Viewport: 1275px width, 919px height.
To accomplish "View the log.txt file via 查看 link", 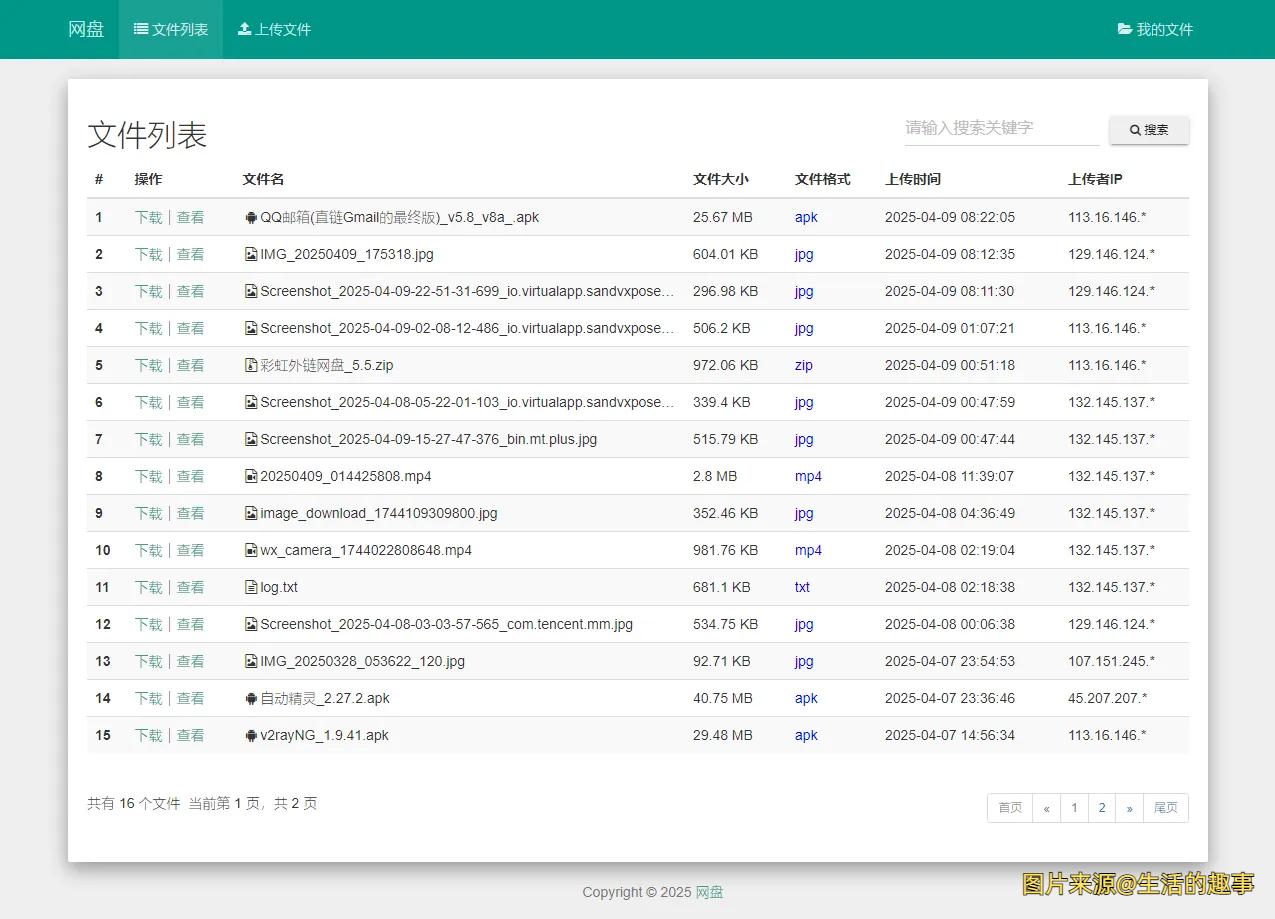I will [190, 587].
